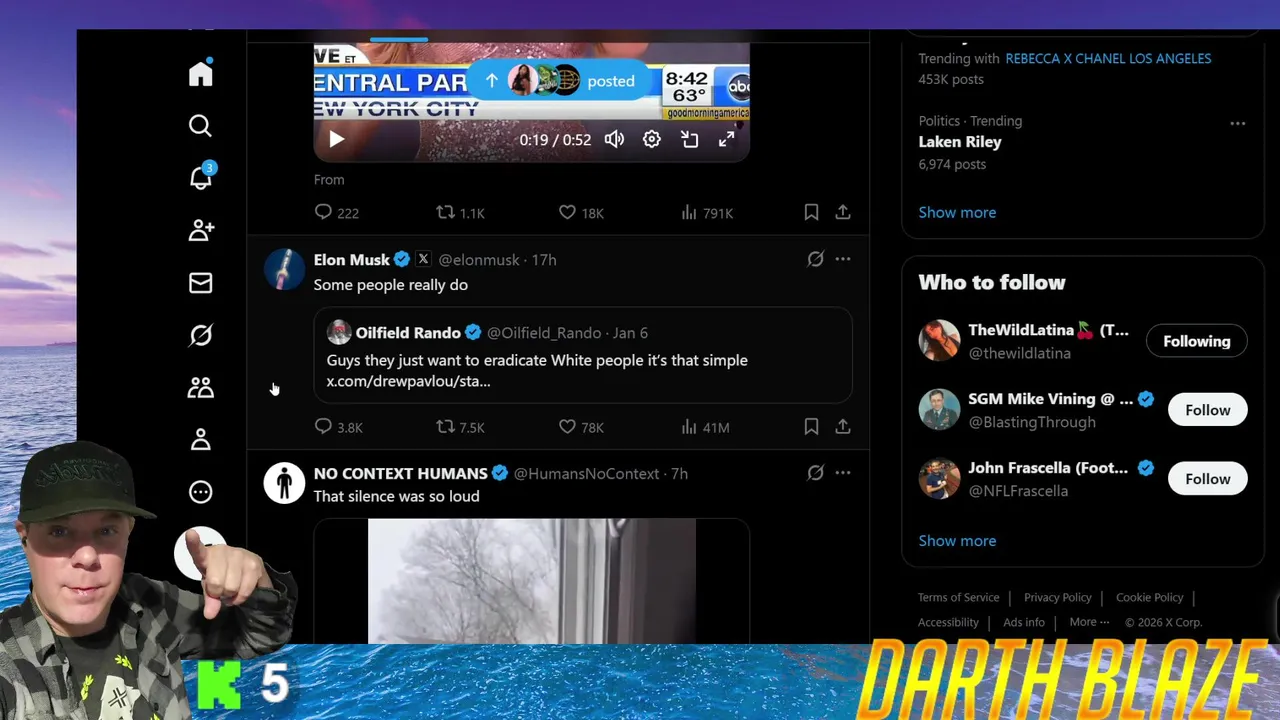The width and height of the screenshot is (1280, 720).
Task: View analytics of 791K views post
Action: [707, 212]
